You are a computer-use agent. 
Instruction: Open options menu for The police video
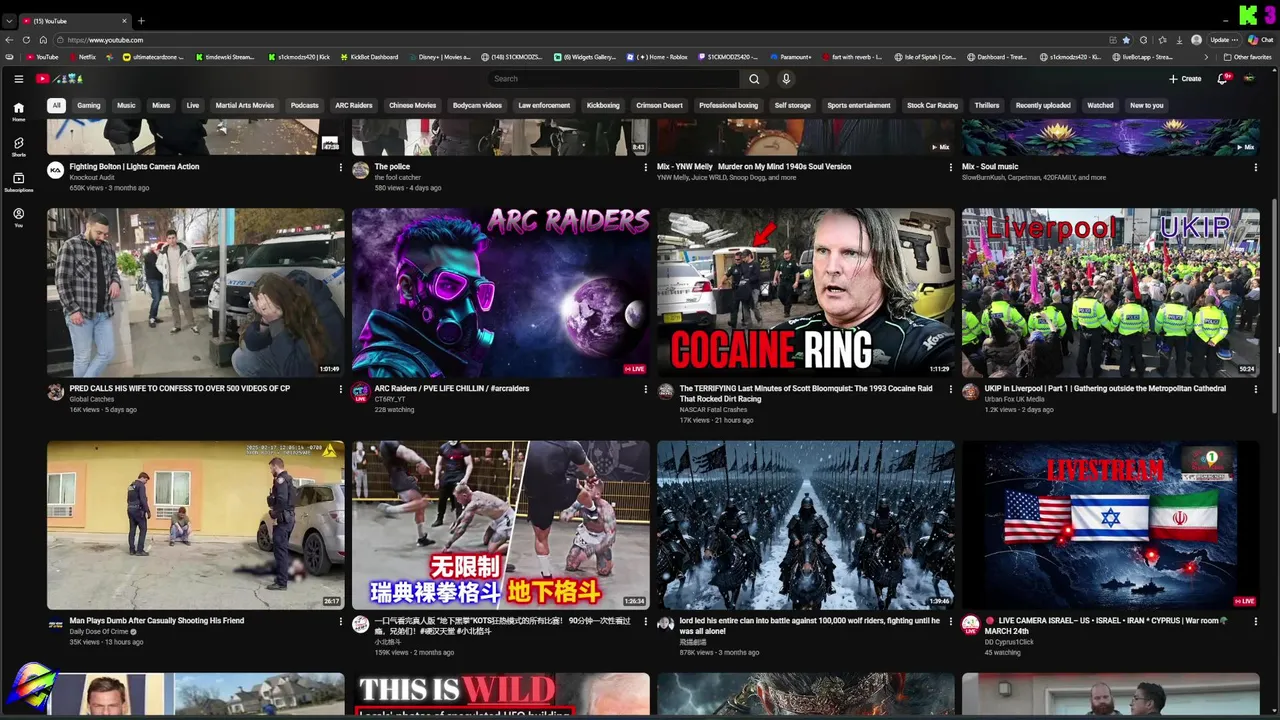(x=645, y=168)
